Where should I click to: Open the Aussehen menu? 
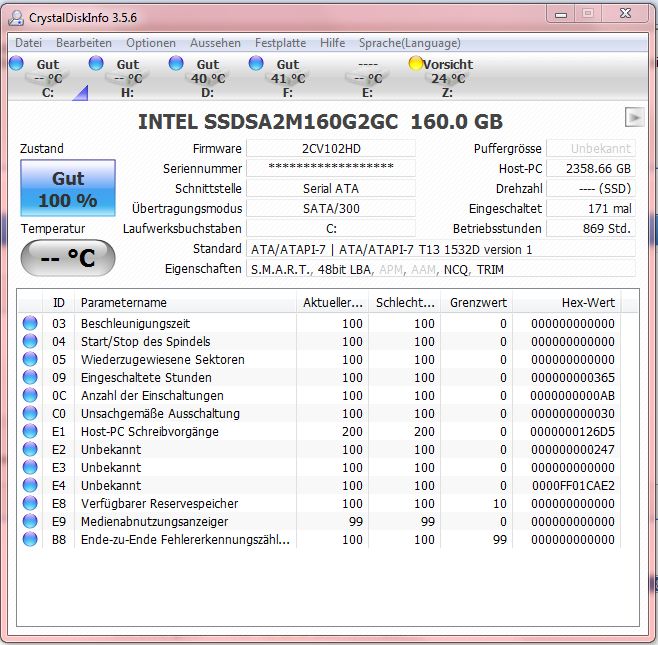tap(215, 43)
